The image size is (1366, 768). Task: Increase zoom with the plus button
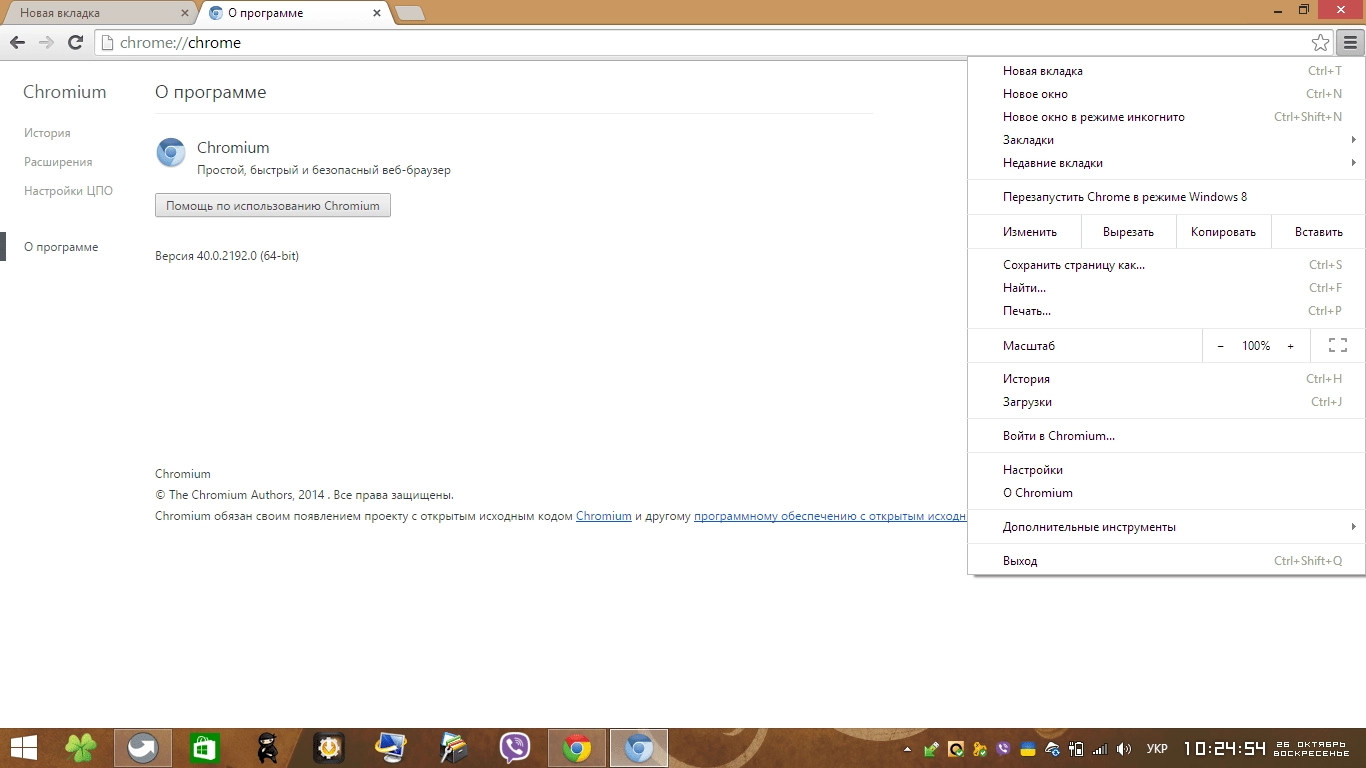[1290, 346]
